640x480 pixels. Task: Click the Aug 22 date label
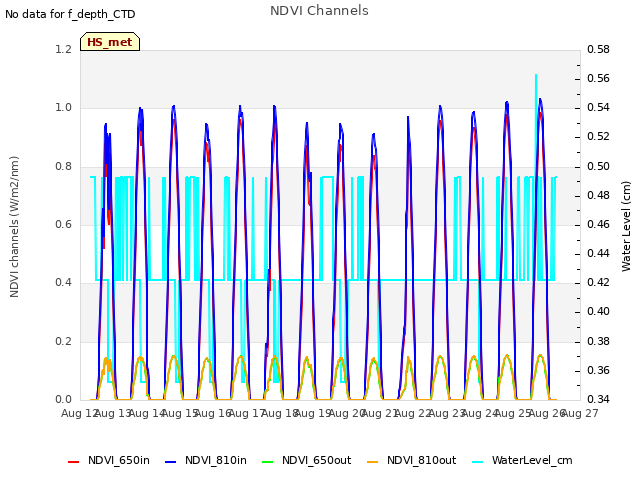point(413,414)
